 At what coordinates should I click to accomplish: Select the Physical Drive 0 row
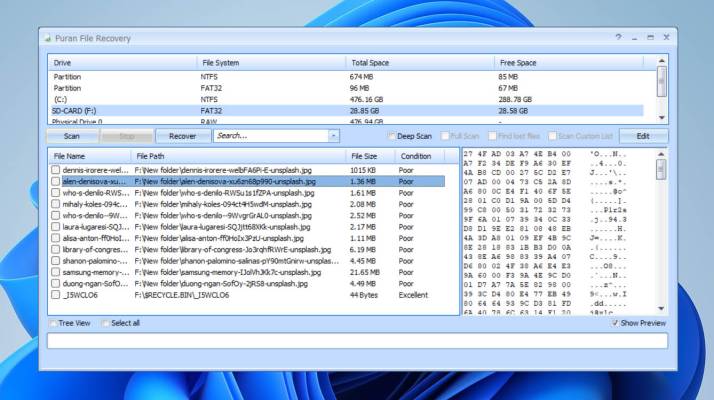(x=346, y=121)
